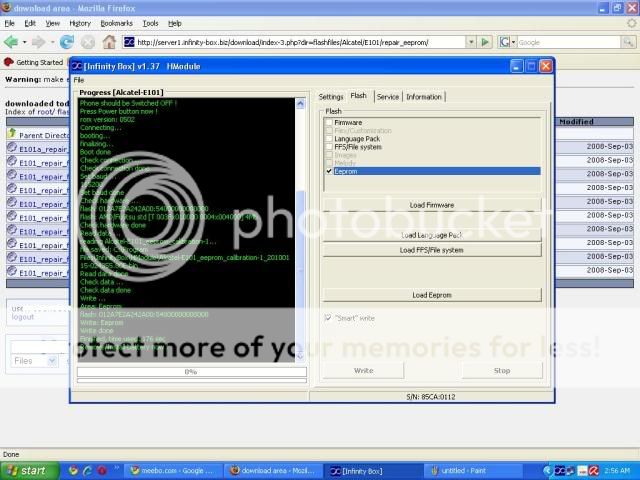This screenshot has width=640, height=480.
Task: Click the Firefox Home icon
Action: point(107,42)
